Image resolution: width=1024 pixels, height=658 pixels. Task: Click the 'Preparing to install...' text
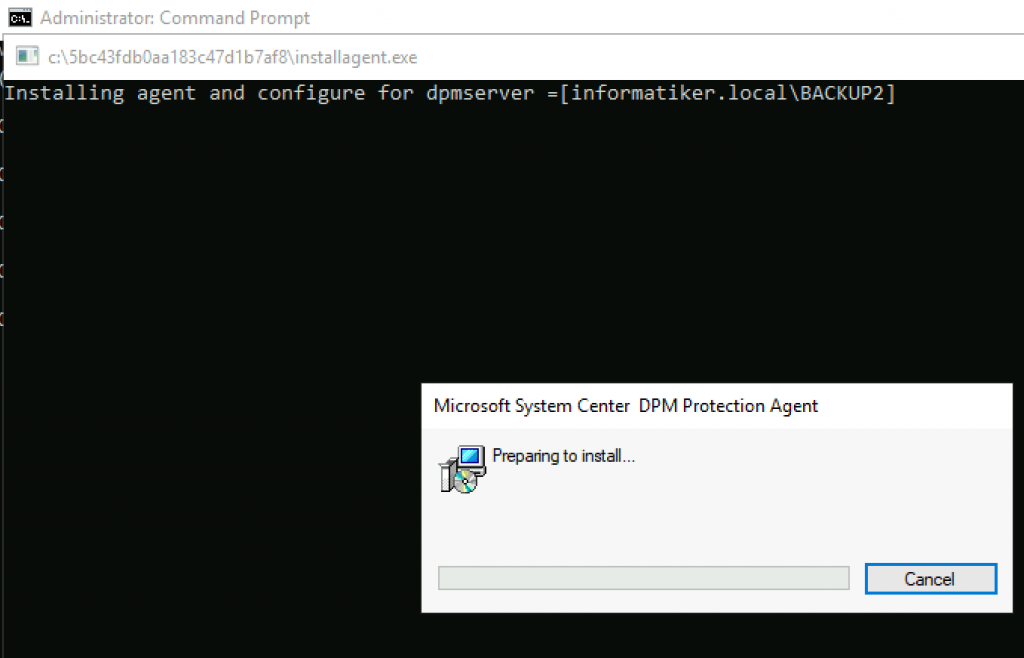point(563,456)
